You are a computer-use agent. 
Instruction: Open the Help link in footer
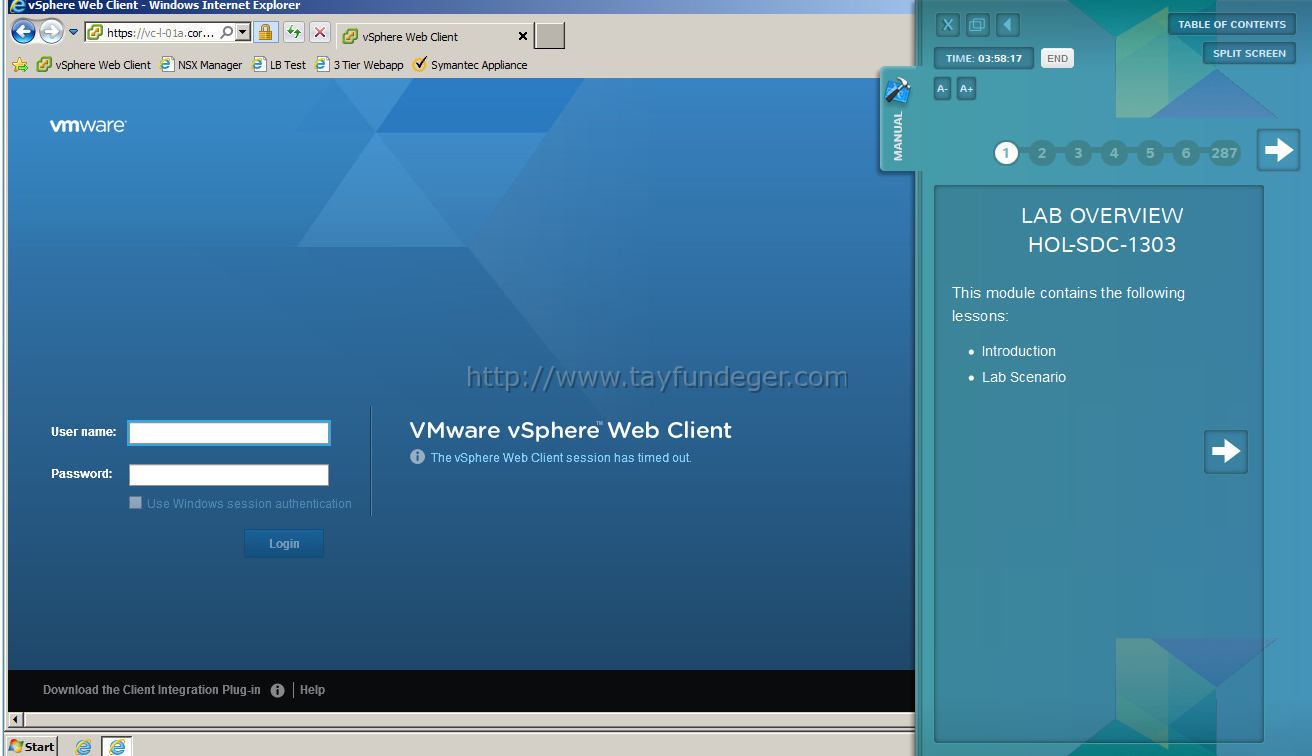pos(312,690)
